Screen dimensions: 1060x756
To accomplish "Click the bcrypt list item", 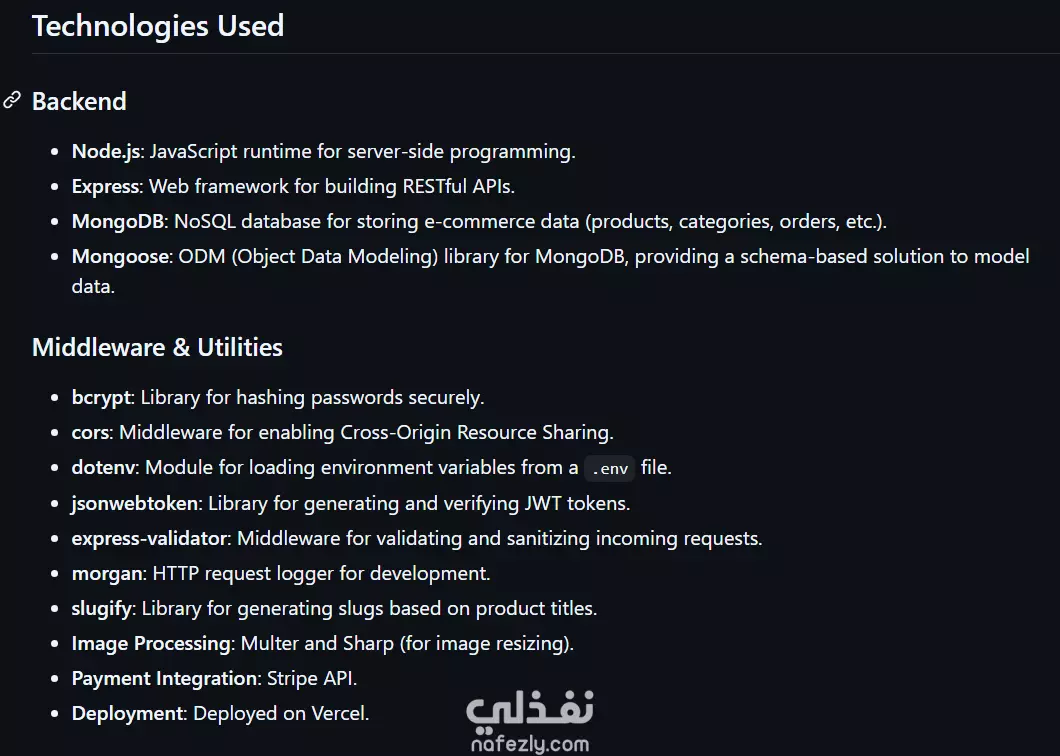I will [x=278, y=398].
